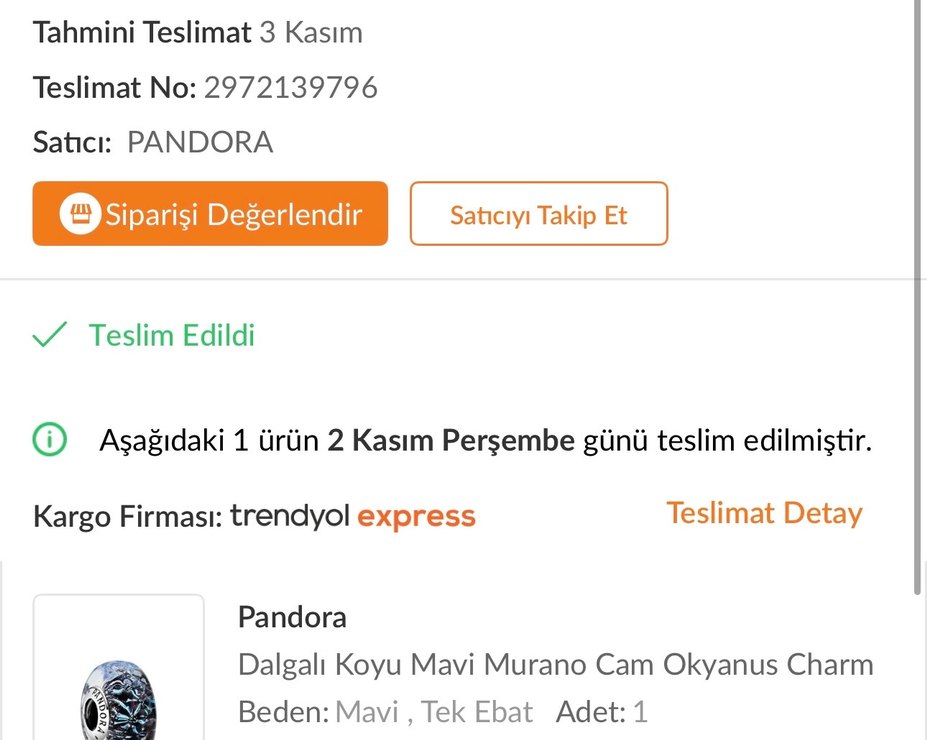This screenshot has height=740, width=927.
Task: Select the PANDORA seller name
Action: 199,142
